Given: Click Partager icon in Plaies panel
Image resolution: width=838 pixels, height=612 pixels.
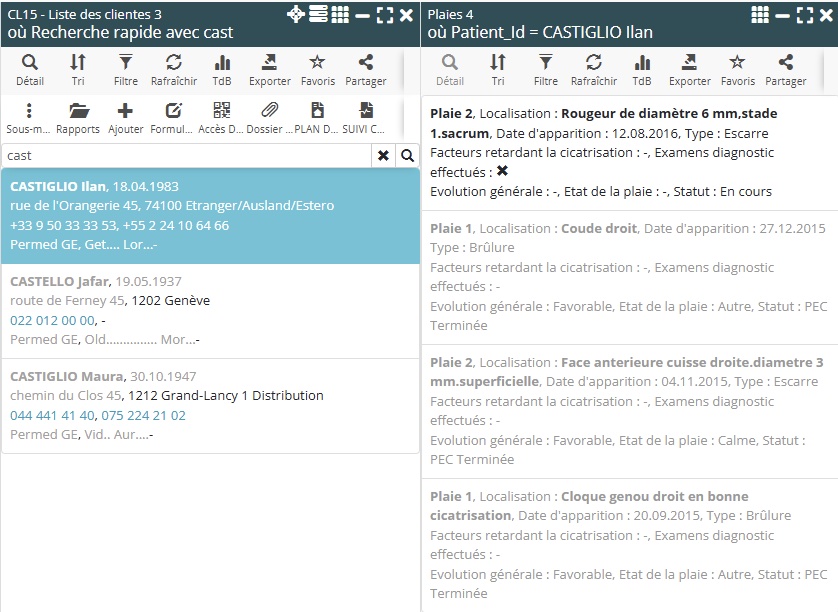Looking at the screenshot, I should point(785,69).
